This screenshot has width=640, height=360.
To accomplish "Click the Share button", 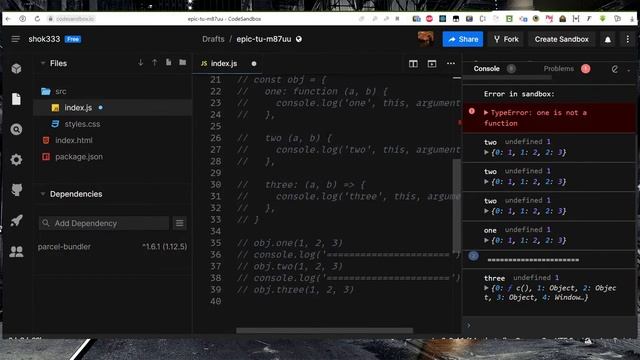I will point(463,39).
